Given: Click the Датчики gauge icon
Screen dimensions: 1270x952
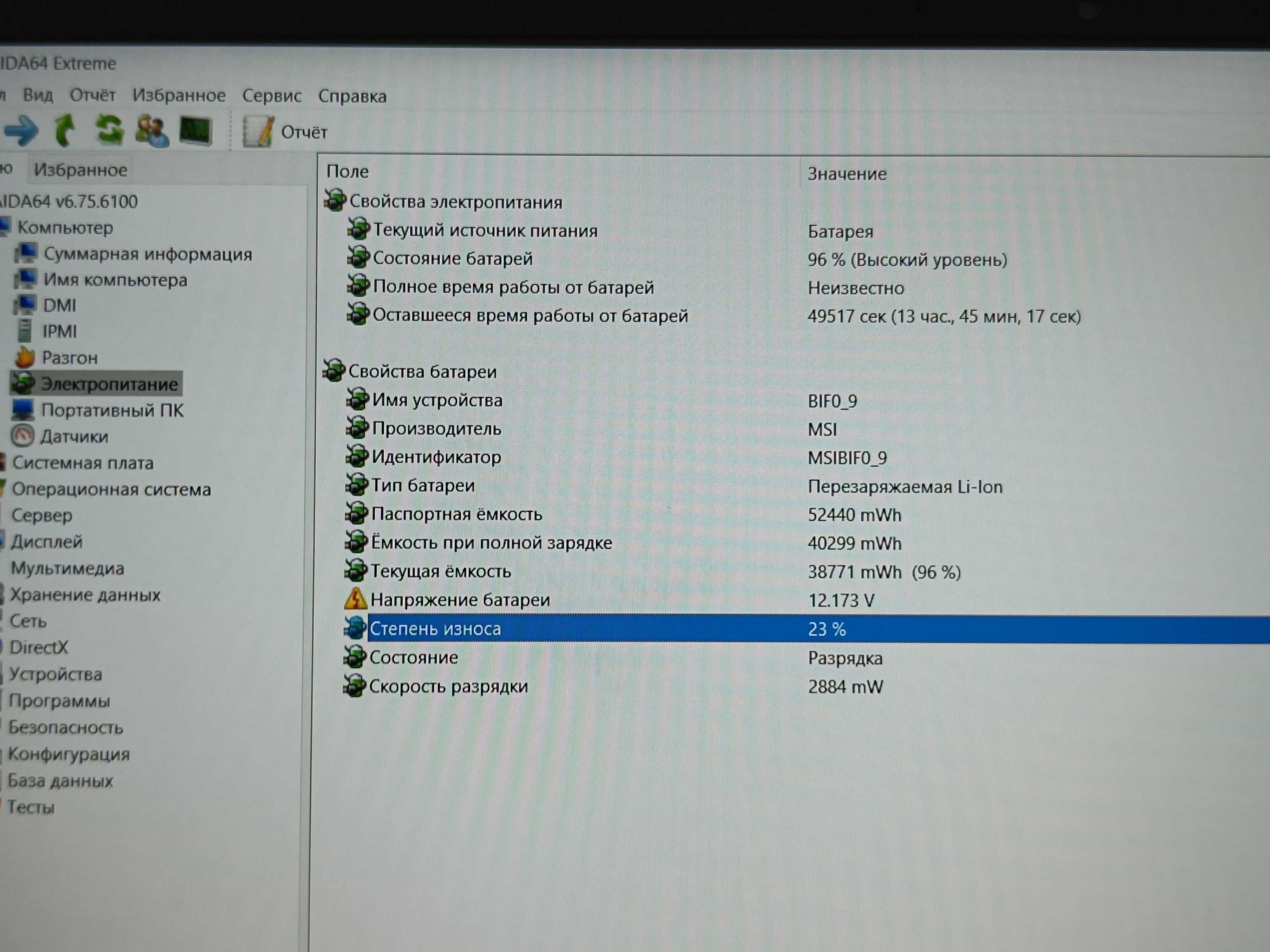Looking at the screenshot, I should tap(23, 436).
